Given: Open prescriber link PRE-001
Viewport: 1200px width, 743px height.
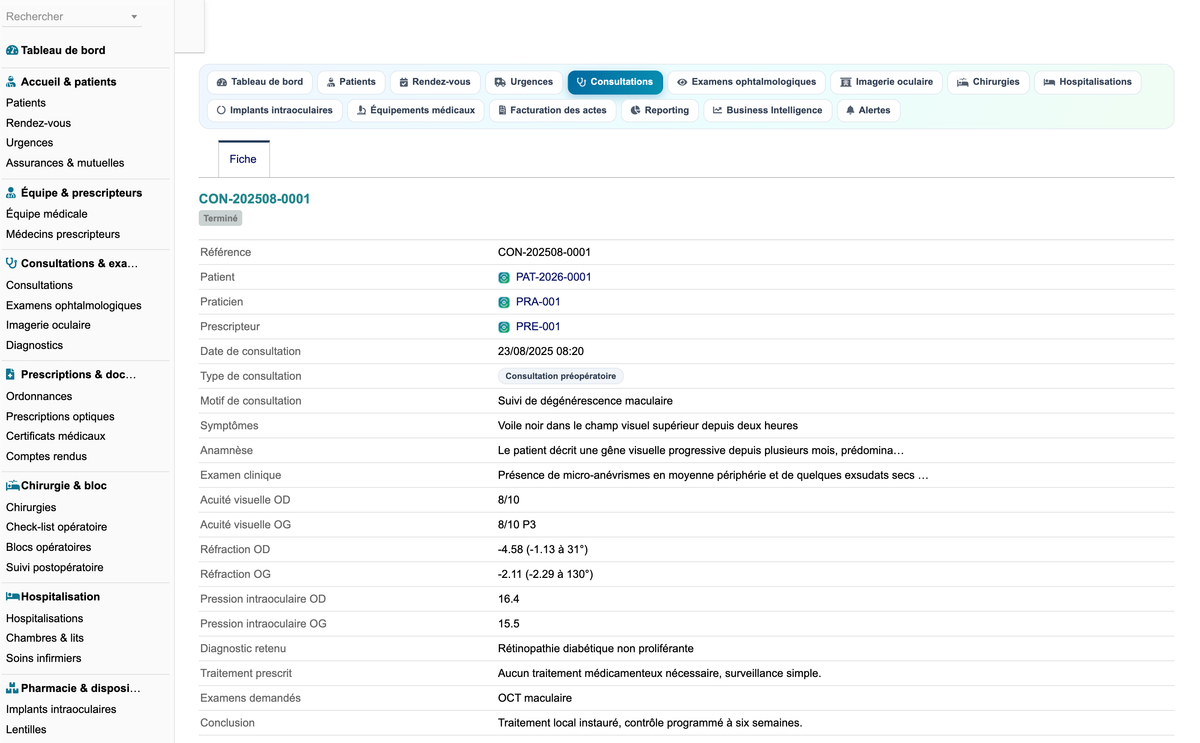Looking at the screenshot, I should [x=538, y=327].
